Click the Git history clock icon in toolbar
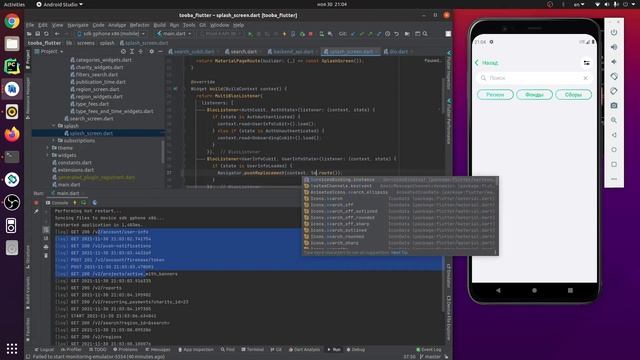The height and width of the screenshot is (360, 640). tap(387, 34)
